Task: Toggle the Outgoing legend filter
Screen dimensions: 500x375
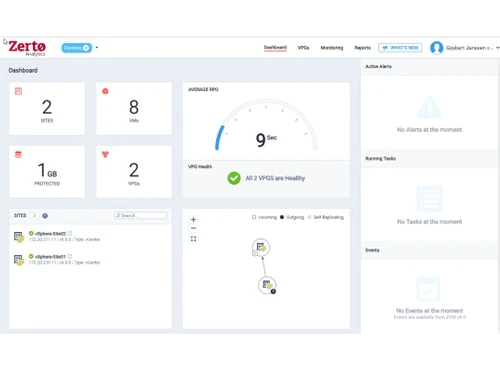Action: pos(292,217)
